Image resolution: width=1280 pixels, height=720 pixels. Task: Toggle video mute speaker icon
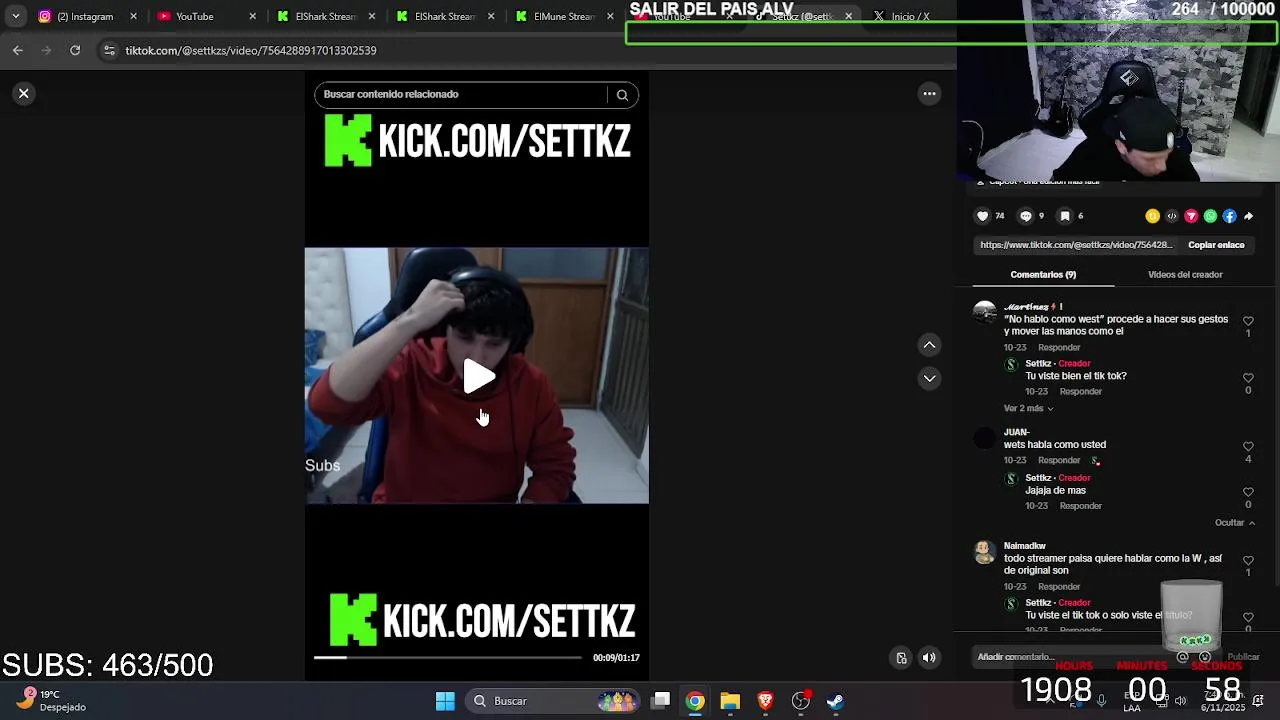pos(929,657)
